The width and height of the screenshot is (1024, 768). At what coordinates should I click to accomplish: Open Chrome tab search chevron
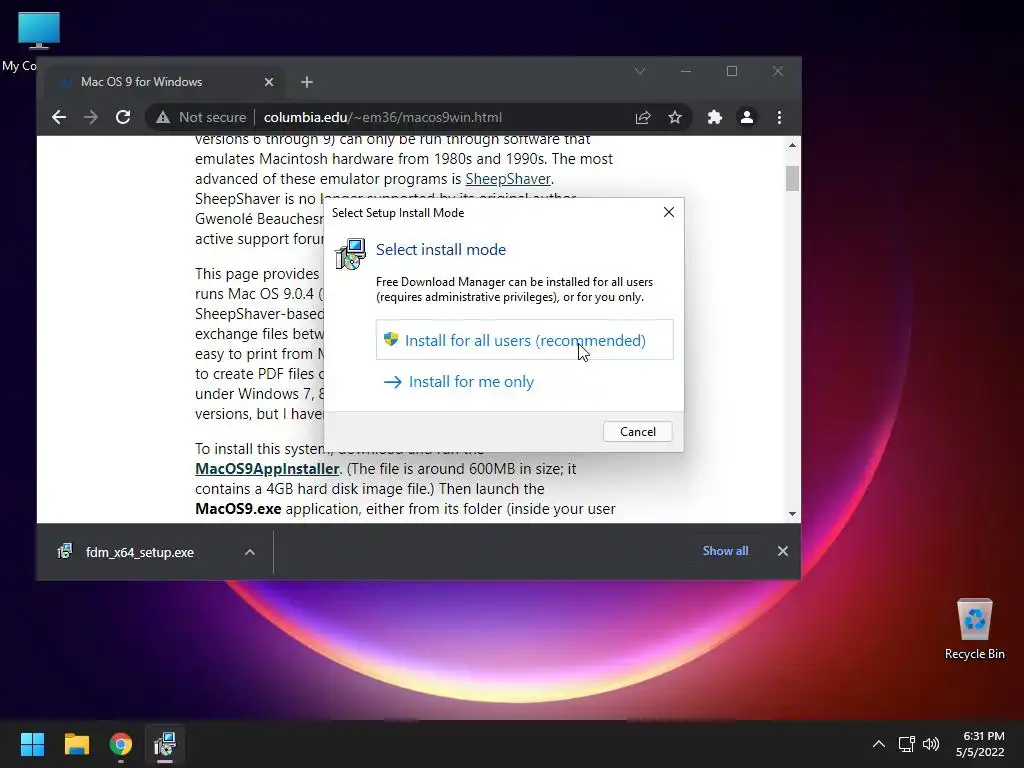[x=640, y=71]
